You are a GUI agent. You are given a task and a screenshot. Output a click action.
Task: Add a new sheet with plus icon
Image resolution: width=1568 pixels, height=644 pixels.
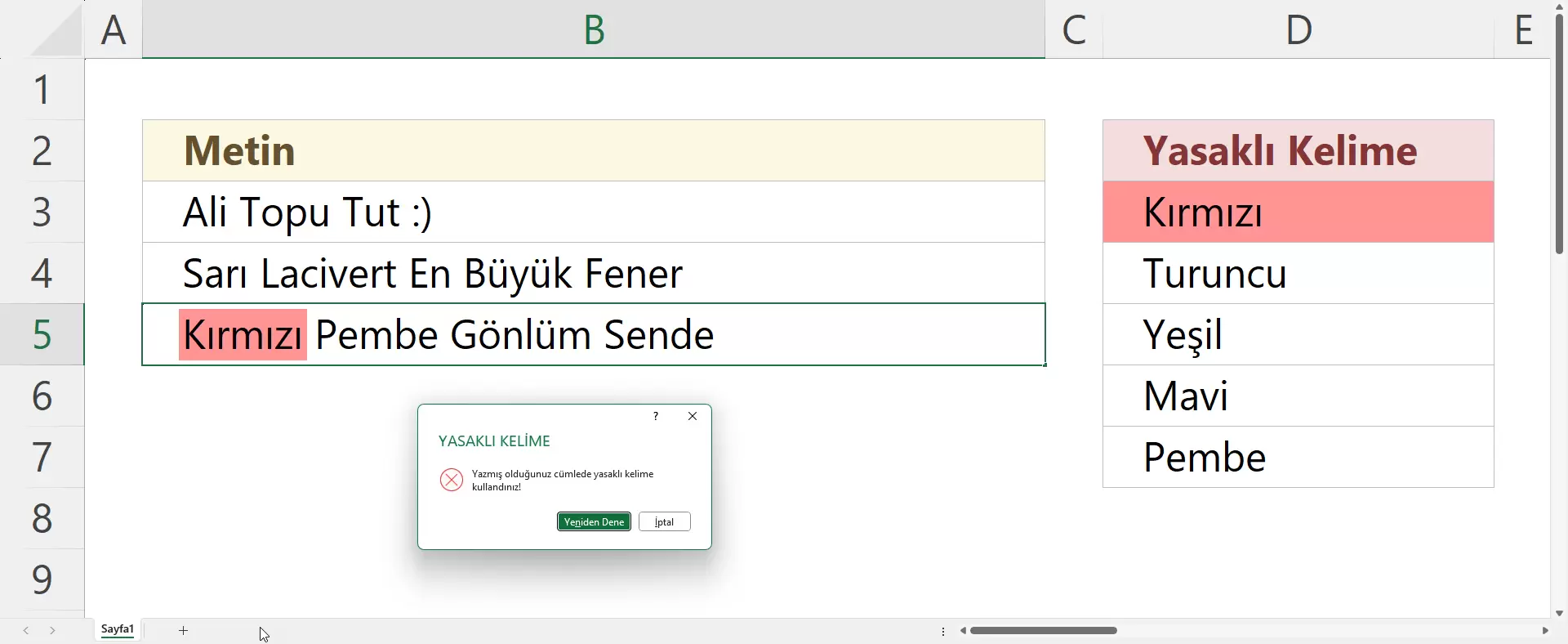tap(184, 630)
